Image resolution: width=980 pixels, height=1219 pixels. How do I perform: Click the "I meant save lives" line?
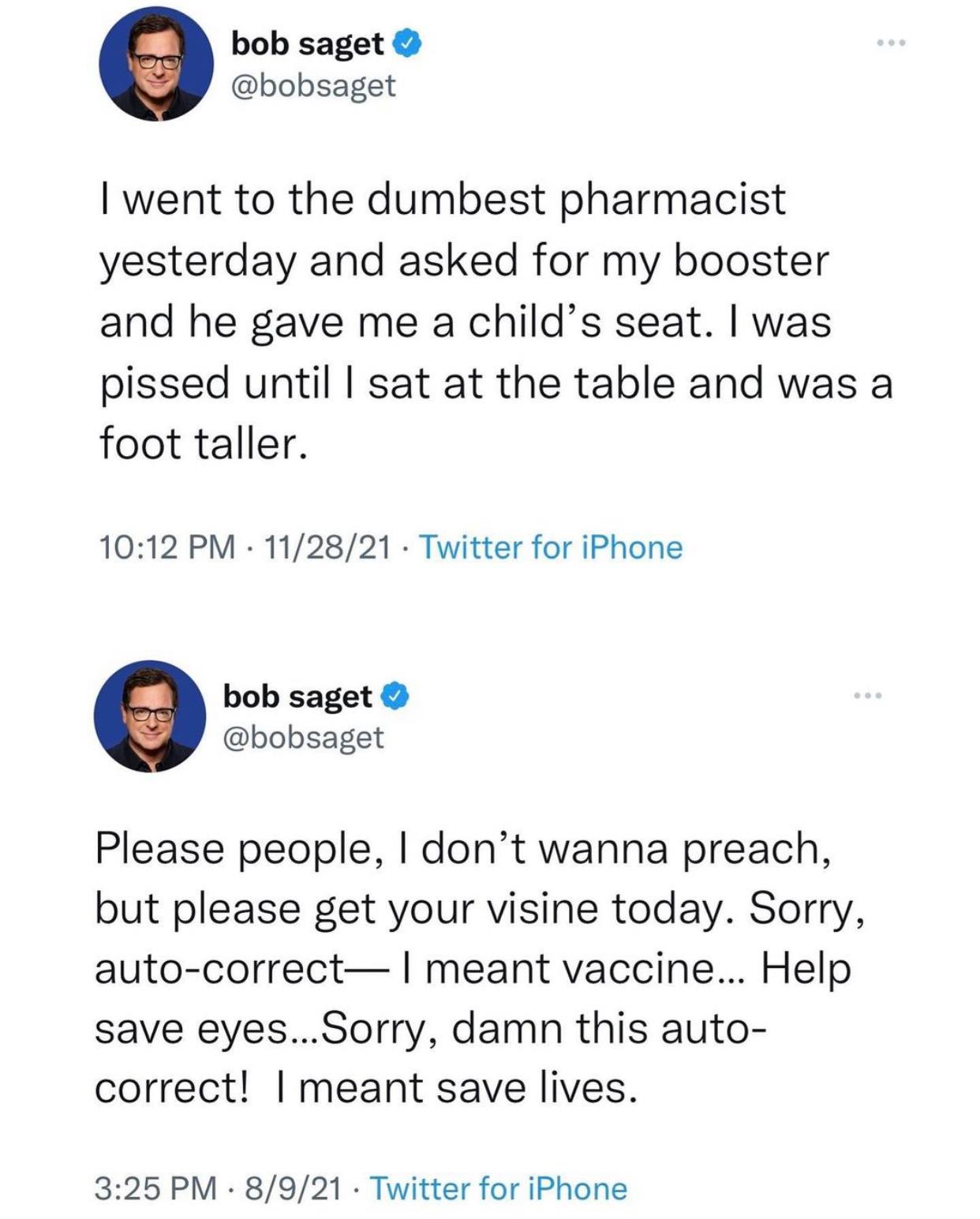tap(456, 1089)
